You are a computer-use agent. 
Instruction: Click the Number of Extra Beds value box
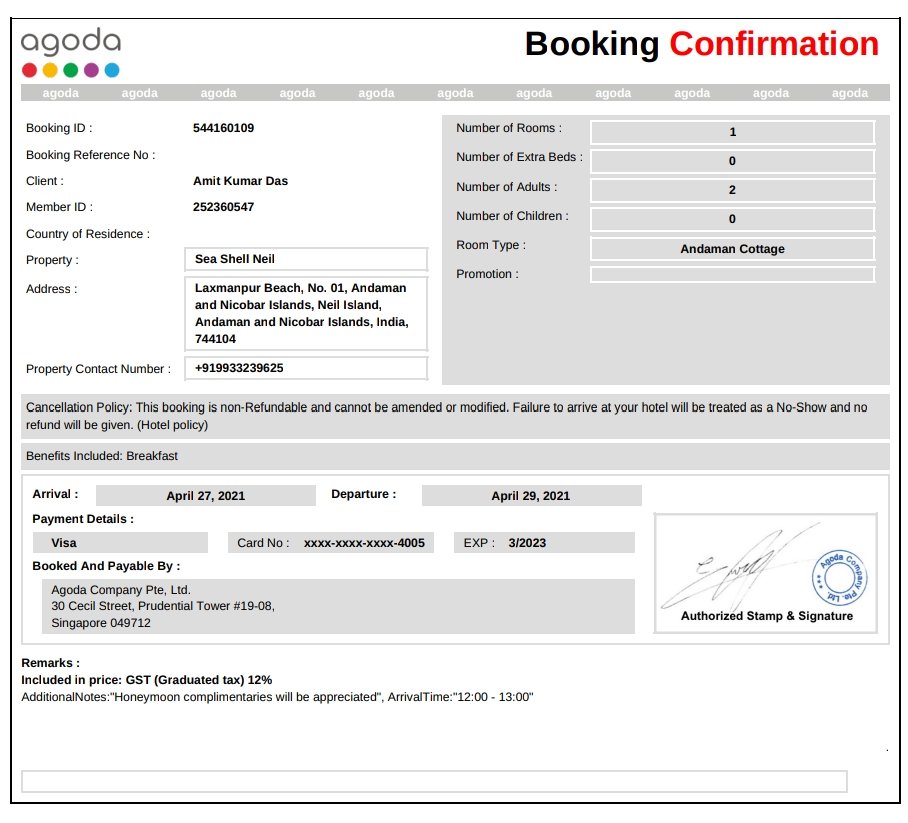pos(732,161)
